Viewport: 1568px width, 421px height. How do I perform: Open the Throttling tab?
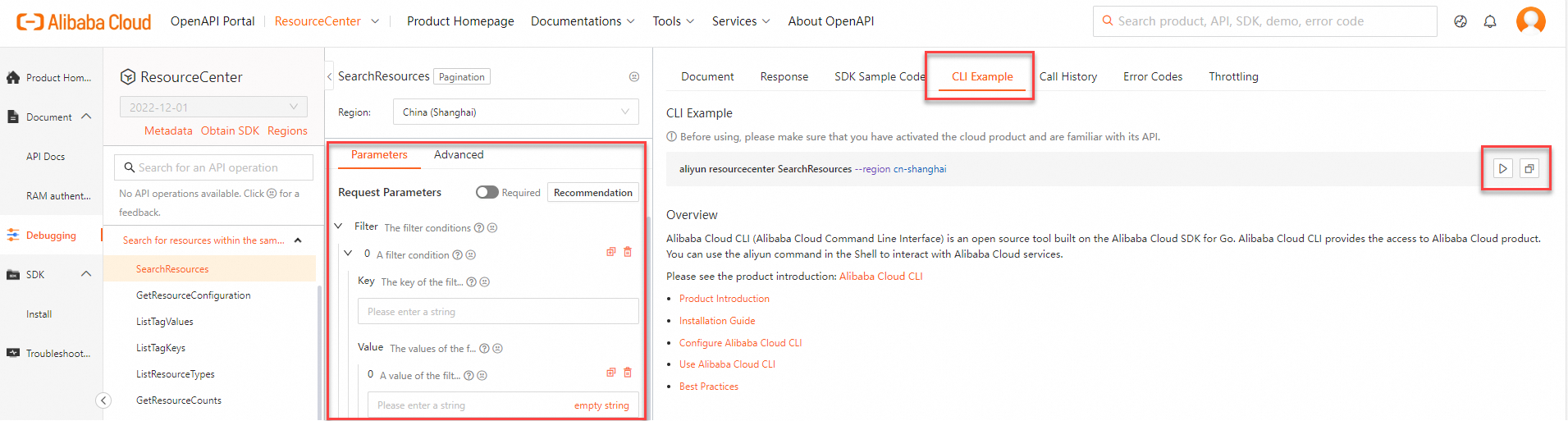(x=1233, y=76)
